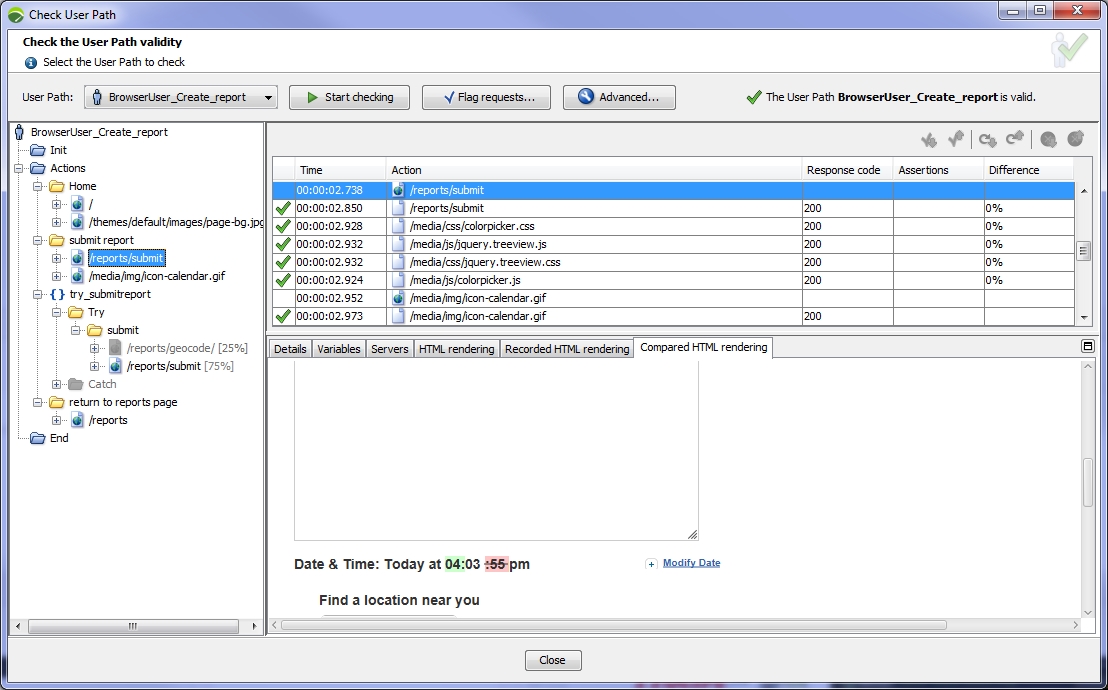This screenshot has height=690, width=1108.
Task: Expand the /reports/geocode/ [25%] tree node
Action: [x=95, y=348]
